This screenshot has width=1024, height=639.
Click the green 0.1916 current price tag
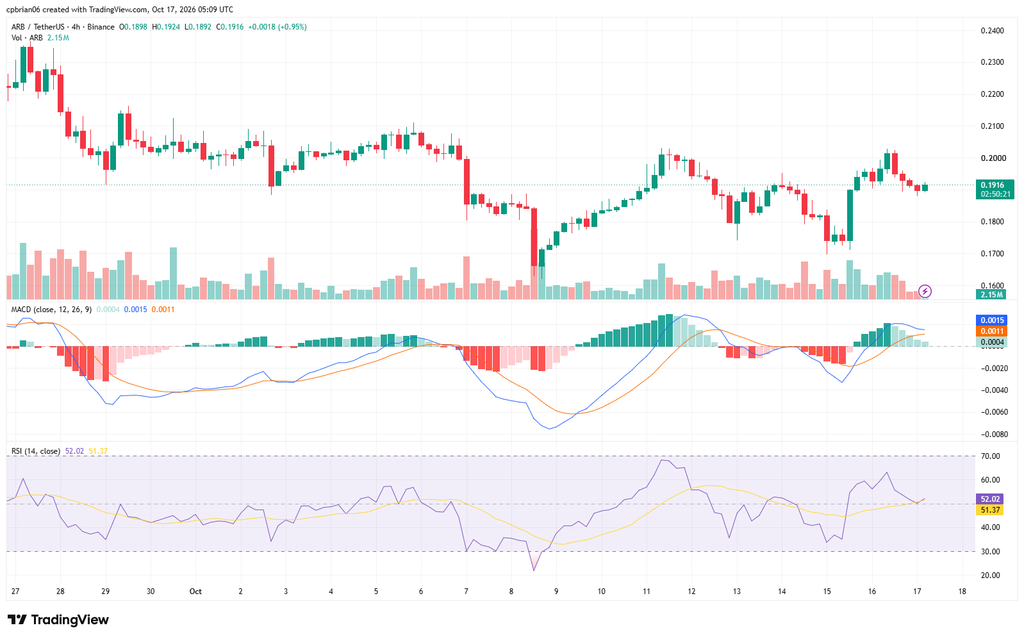995,186
